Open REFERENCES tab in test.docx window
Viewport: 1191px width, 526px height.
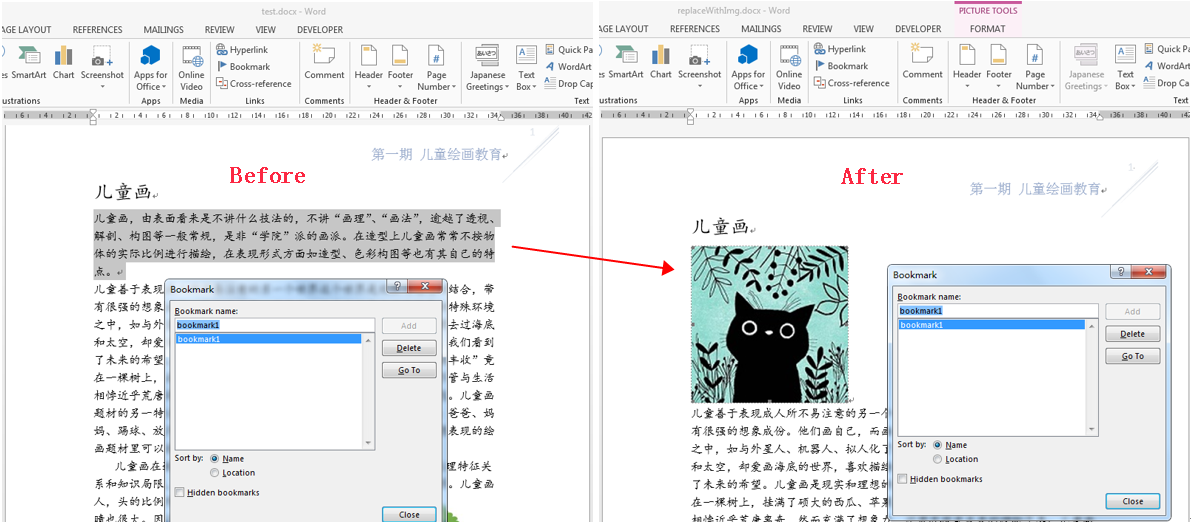97,30
